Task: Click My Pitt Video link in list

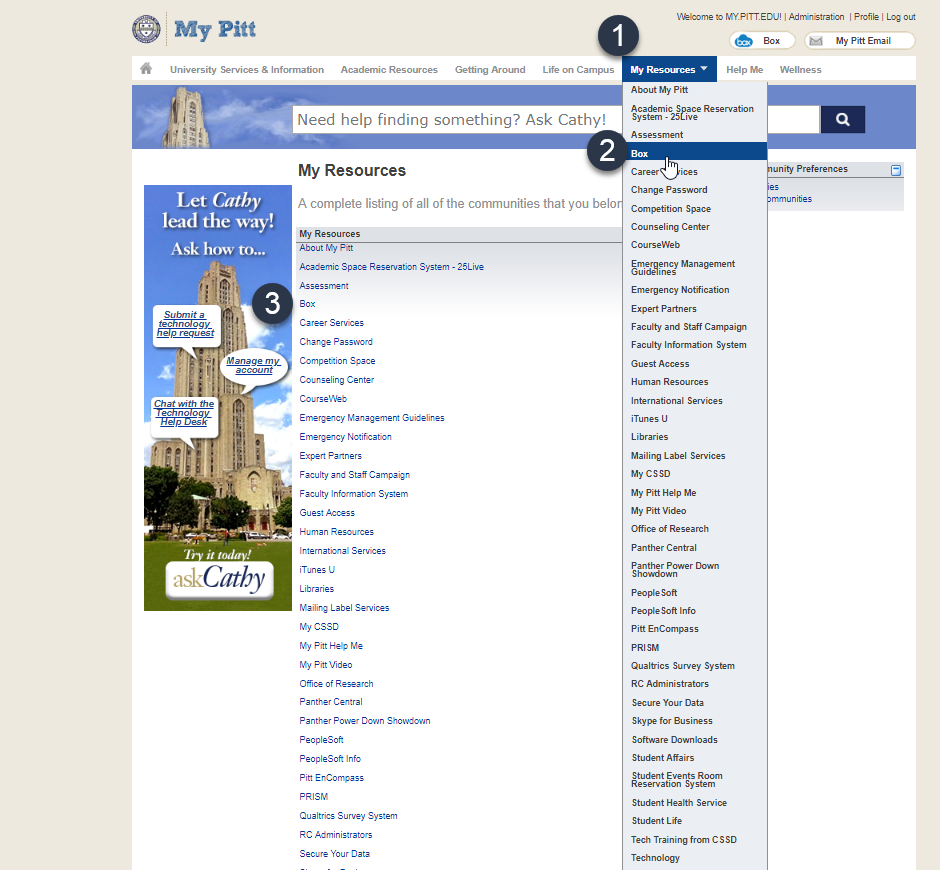Action: point(326,664)
